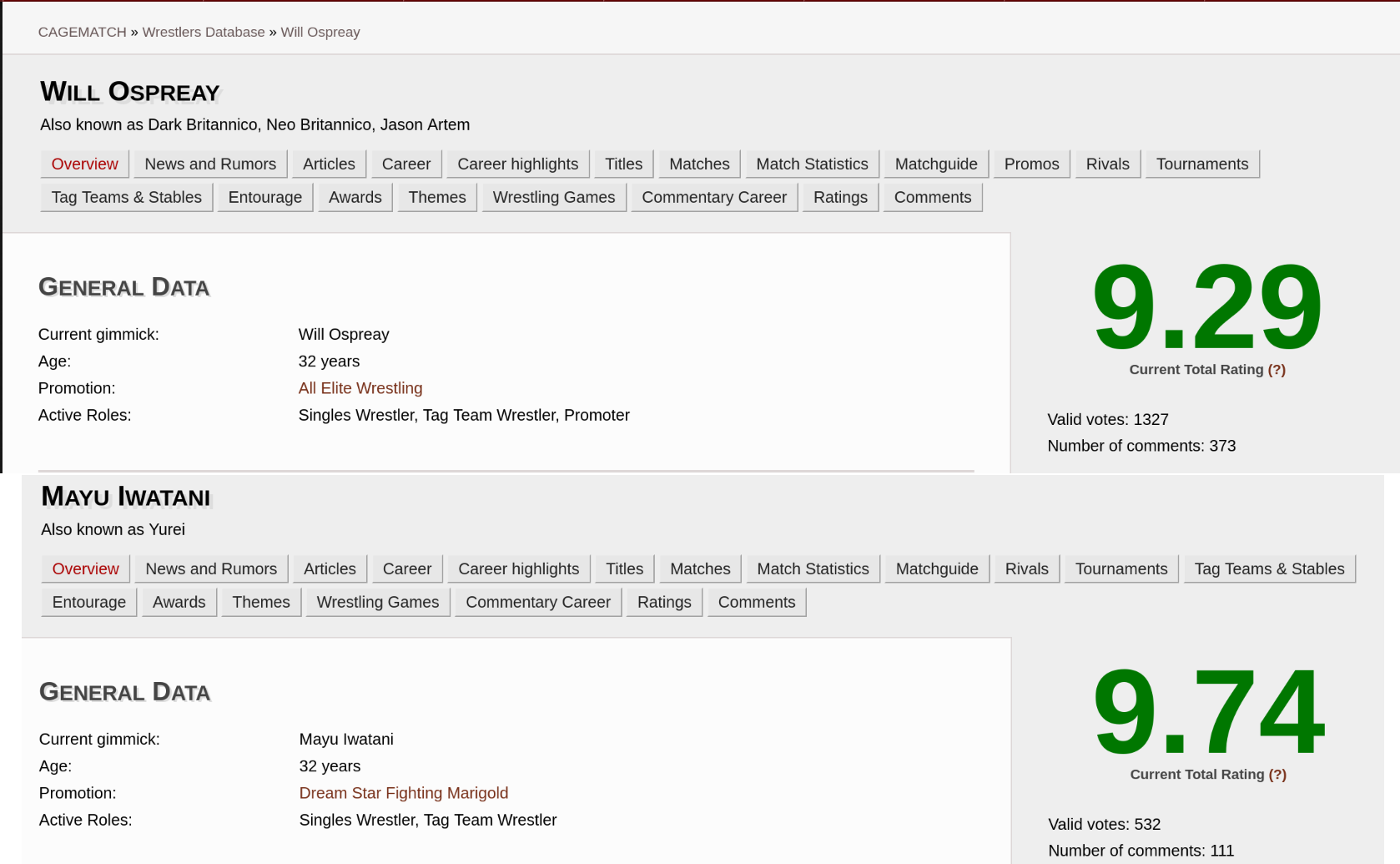Open Mayu Iwatani's Entourage tab
This screenshot has height=864, width=1400.
89,602
